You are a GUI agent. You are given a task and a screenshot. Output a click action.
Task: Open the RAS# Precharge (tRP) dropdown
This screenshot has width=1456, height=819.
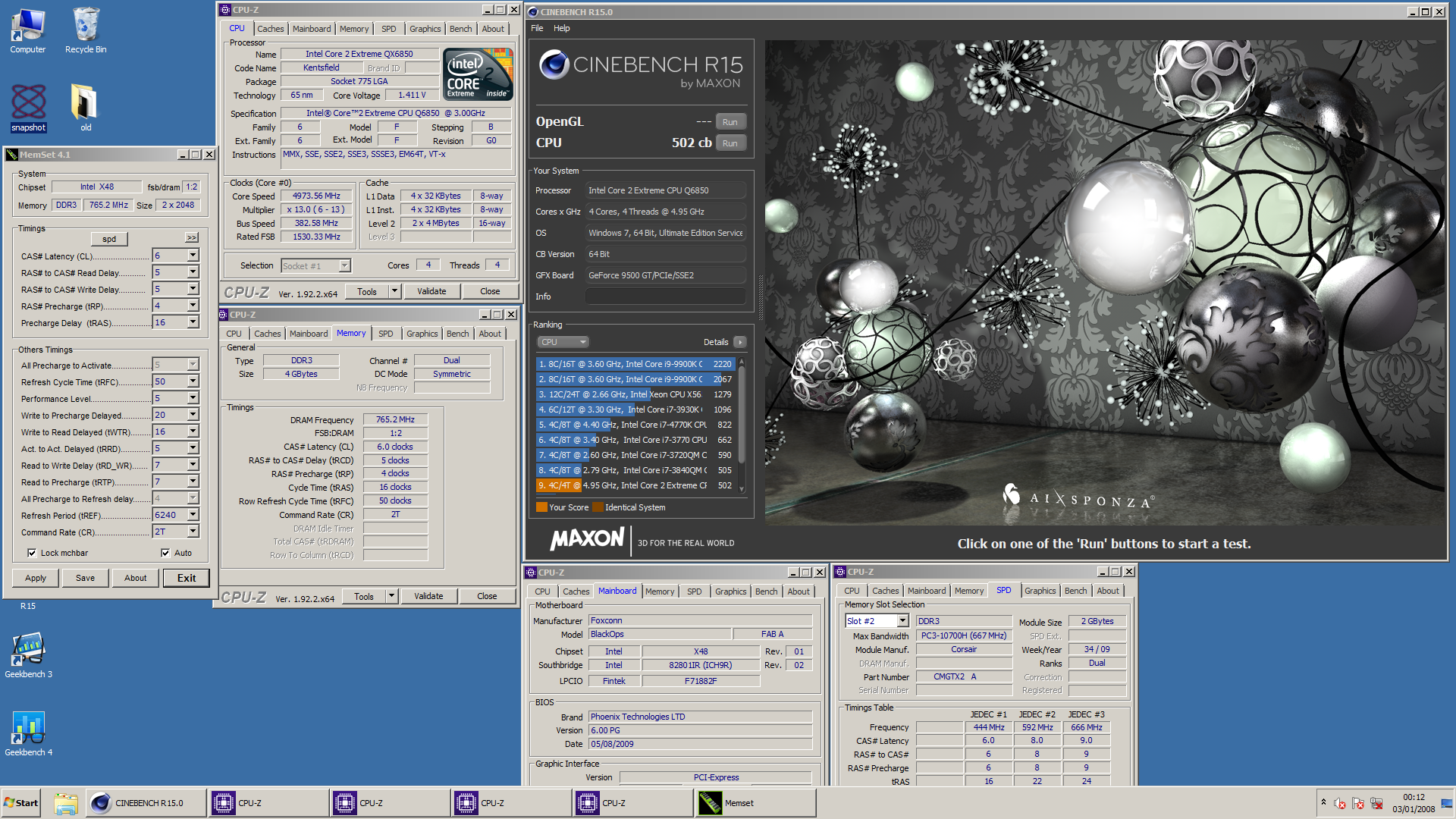coord(193,306)
